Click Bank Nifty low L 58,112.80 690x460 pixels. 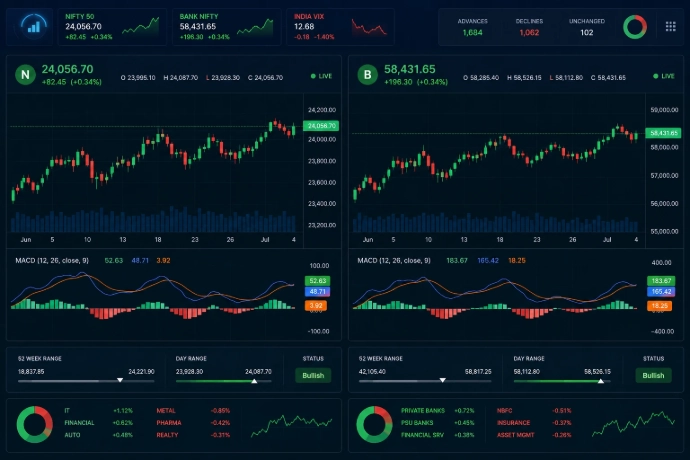point(566,78)
